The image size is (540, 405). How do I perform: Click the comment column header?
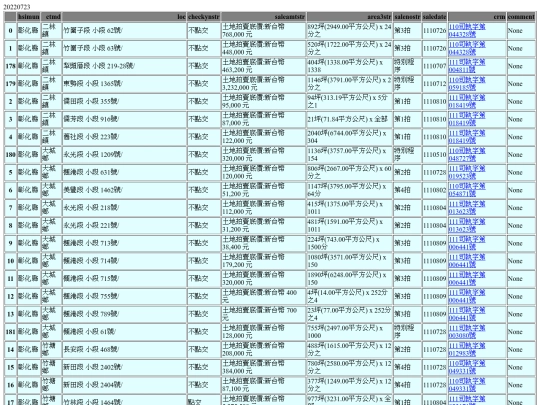tap(521, 17)
